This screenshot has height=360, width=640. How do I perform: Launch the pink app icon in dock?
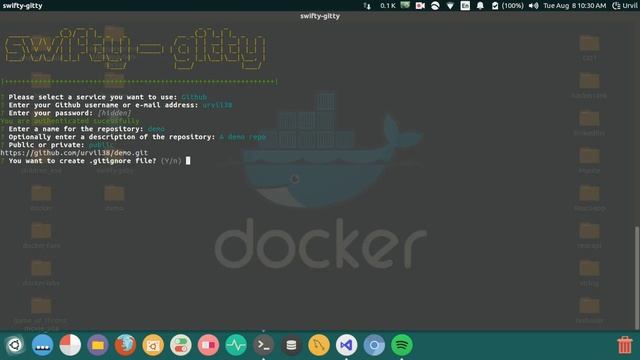click(208, 345)
